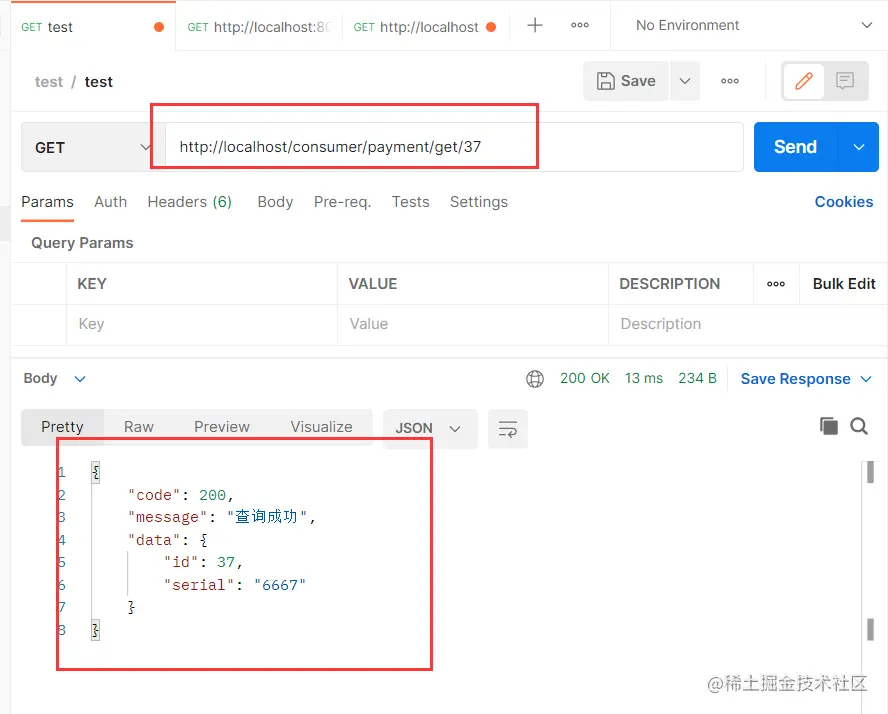
Task: Select the Visualize response view
Action: click(x=321, y=427)
